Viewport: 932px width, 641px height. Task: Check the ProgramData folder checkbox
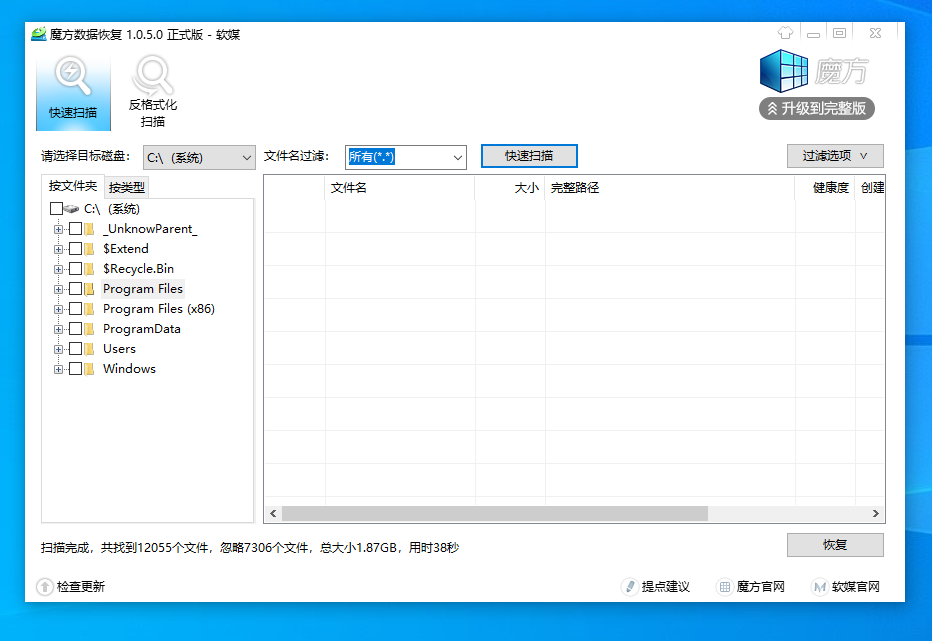coord(75,329)
